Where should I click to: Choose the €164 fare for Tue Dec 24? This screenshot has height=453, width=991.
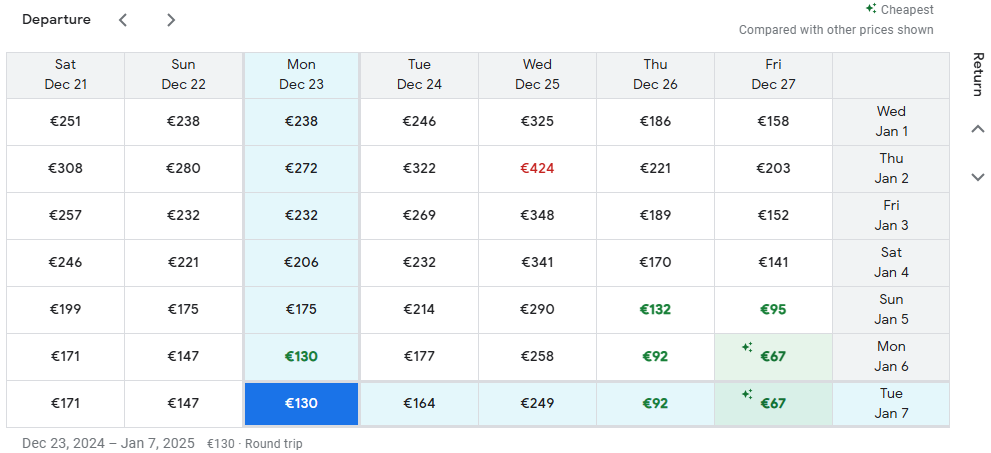pyautogui.click(x=419, y=403)
